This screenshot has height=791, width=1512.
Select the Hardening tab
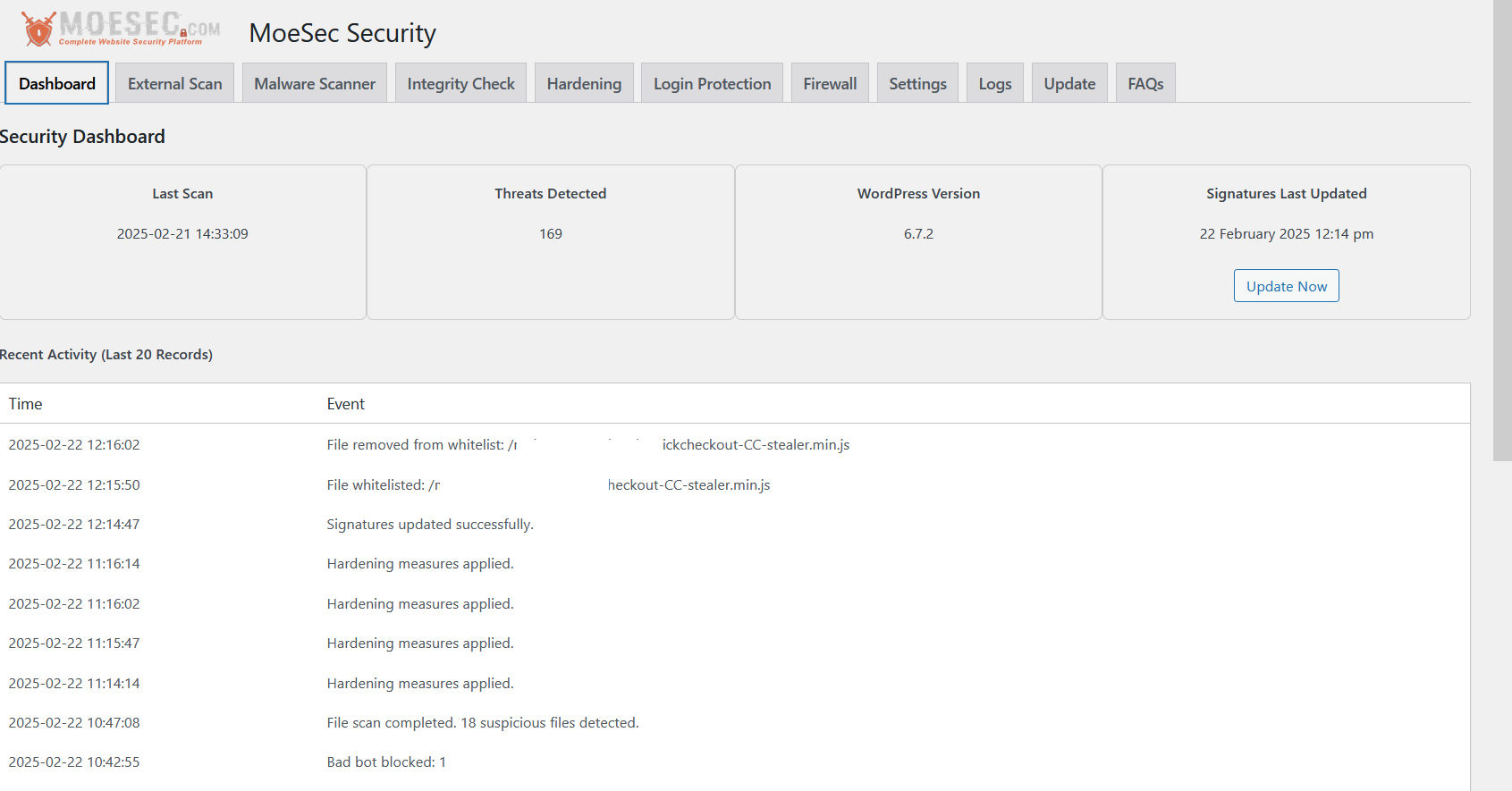click(584, 83)
